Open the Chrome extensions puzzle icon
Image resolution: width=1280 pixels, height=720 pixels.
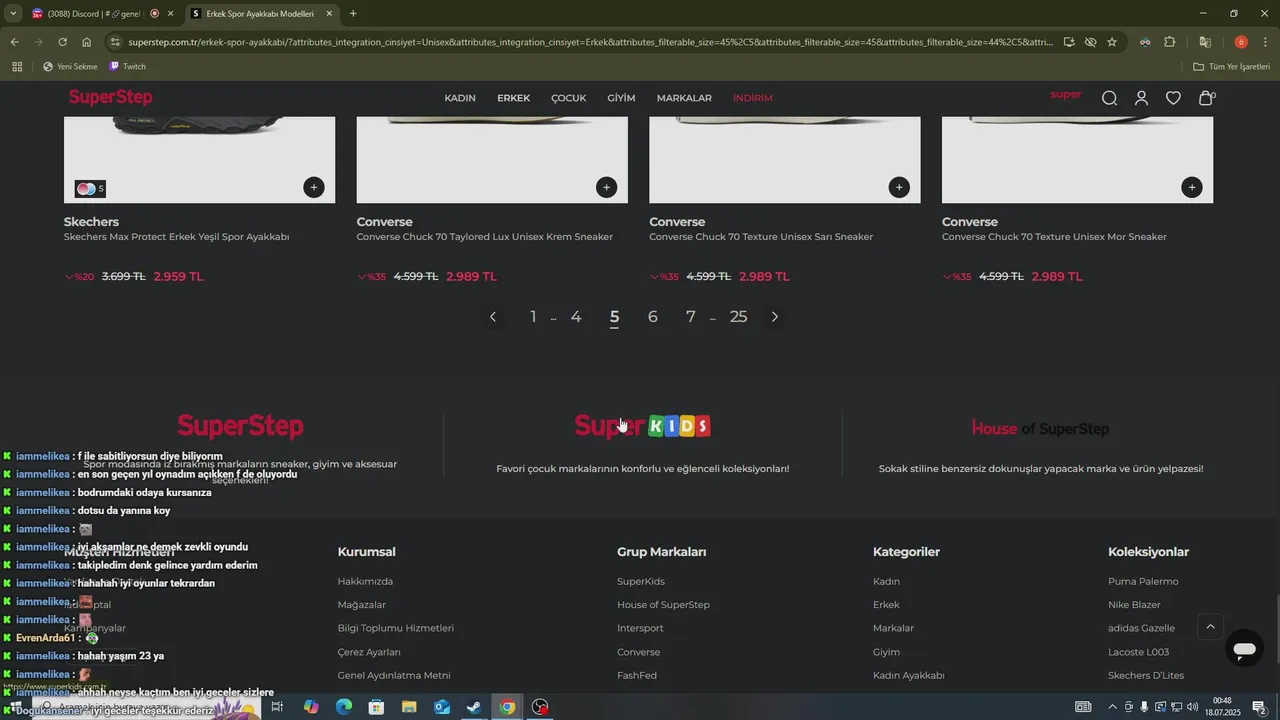click(1170, 42)
